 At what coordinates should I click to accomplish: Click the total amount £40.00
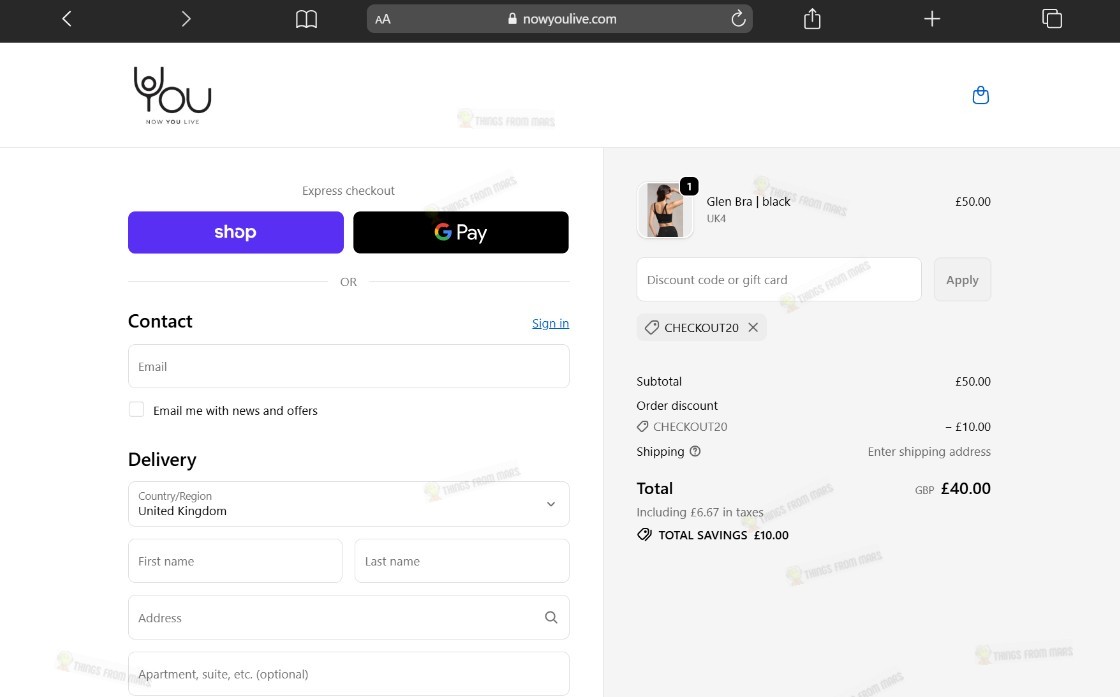[966, 488]
